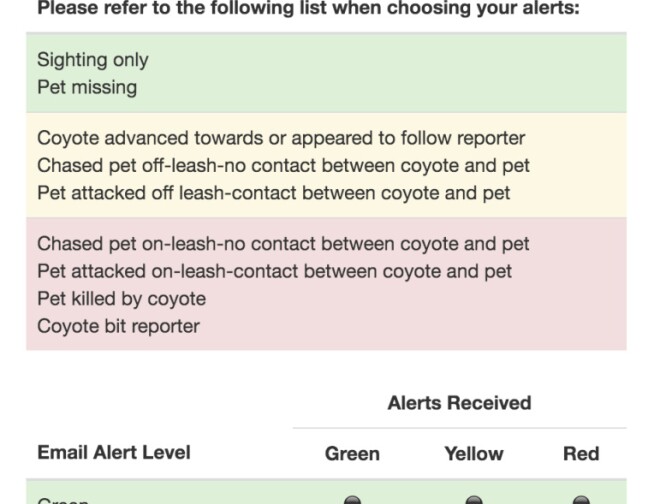Select the Green column dot in Green row

pyautogui.click(x=352, y=500)
